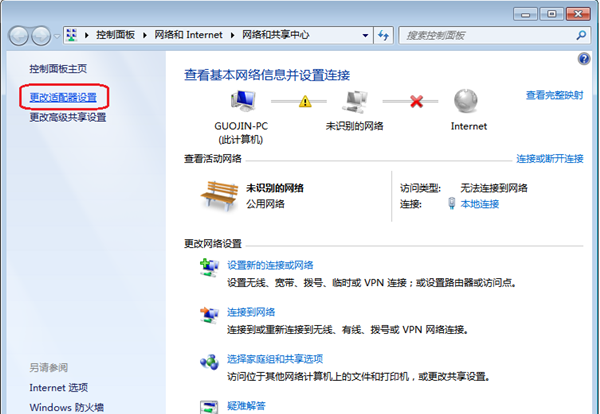Click the Control Panel icon in address bar
Viewport: 600px width, 414px height.
(72, 35)
